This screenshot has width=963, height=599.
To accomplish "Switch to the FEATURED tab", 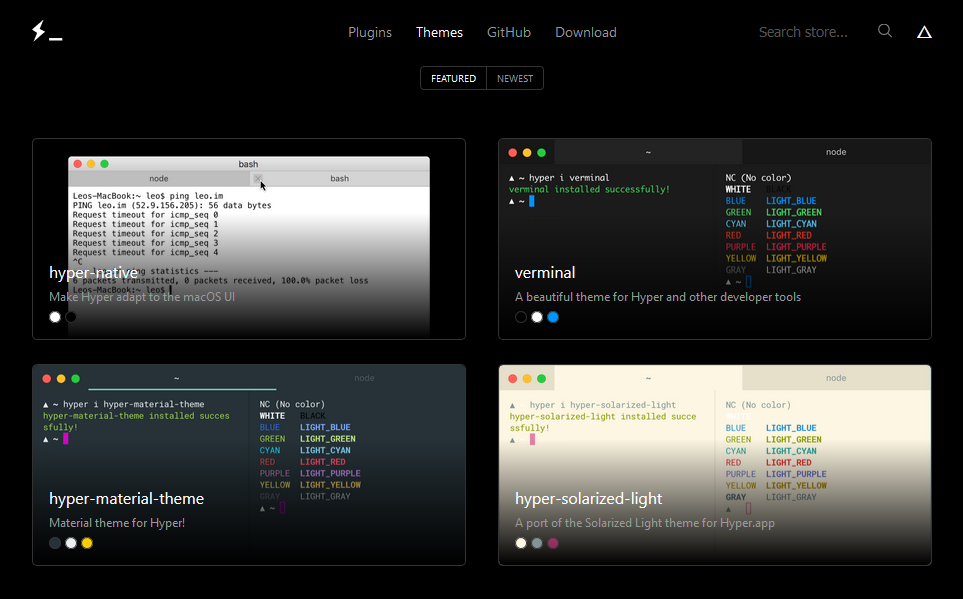I will pos(453,78).
